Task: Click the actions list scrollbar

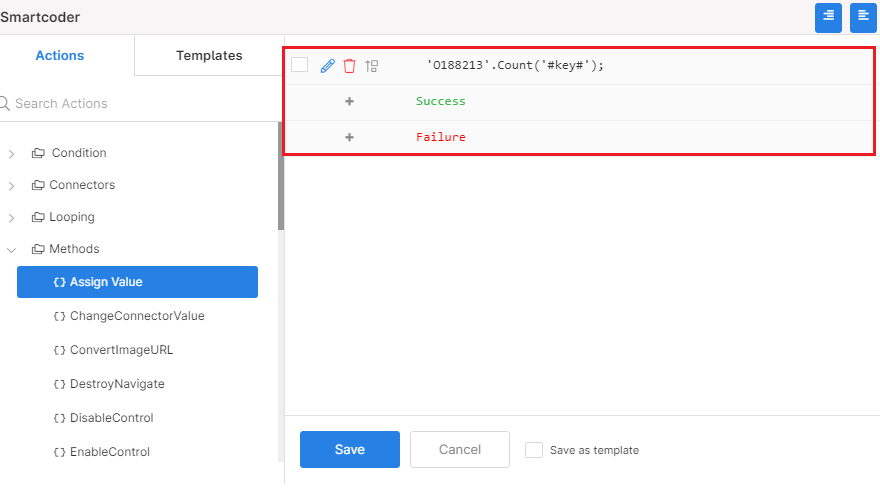Action: click(281, 176)
